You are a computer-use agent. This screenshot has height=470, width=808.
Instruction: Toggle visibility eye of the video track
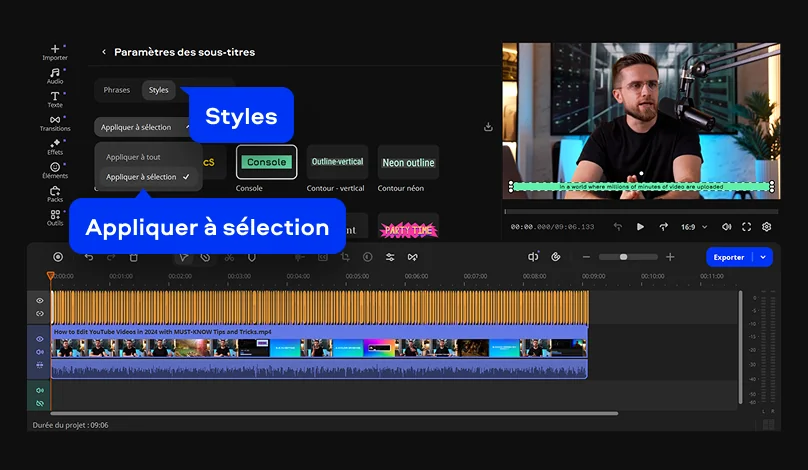[x=40, y=339]
